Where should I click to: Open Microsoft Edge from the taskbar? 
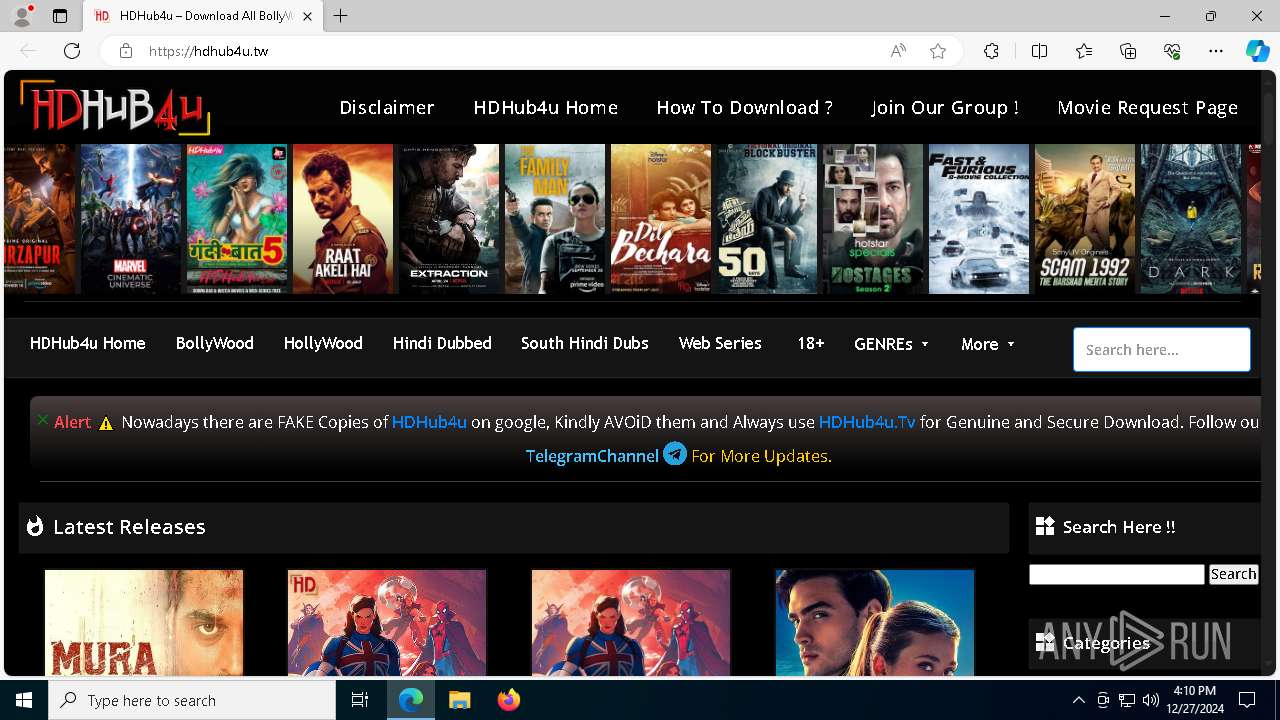click(411, 700)
